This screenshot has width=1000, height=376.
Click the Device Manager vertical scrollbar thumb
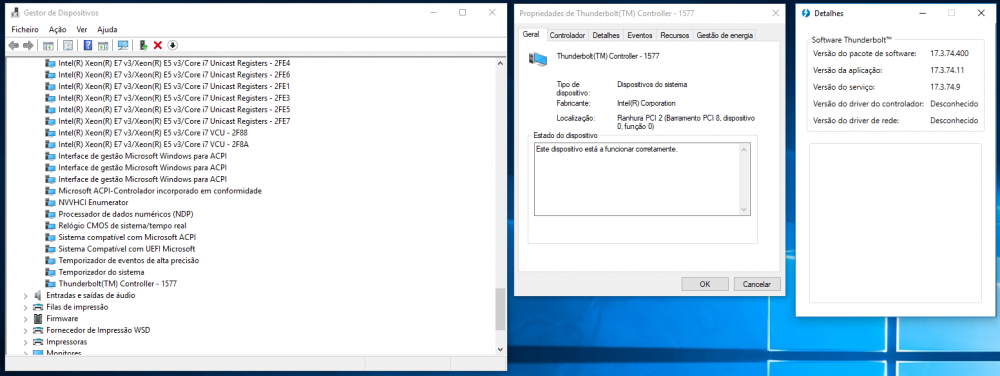point(500,309)
